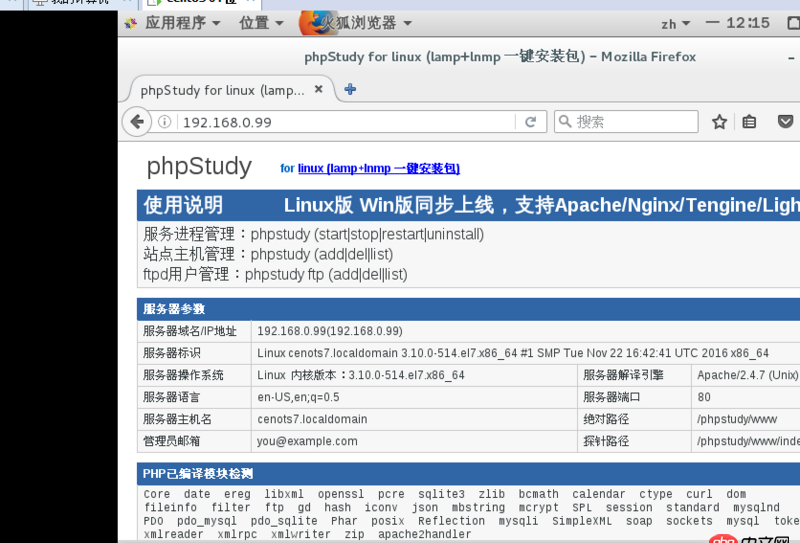Bookmark this page with the star icon
800x543 pixels.
(x=719, y=122)
